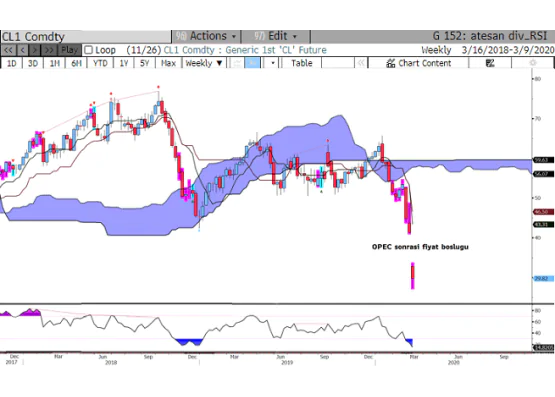The width and height of the screenshot is (555, 397).
Task: Enable the Loop checkbox
Action: pyautogui.click(x=88, y=50)
